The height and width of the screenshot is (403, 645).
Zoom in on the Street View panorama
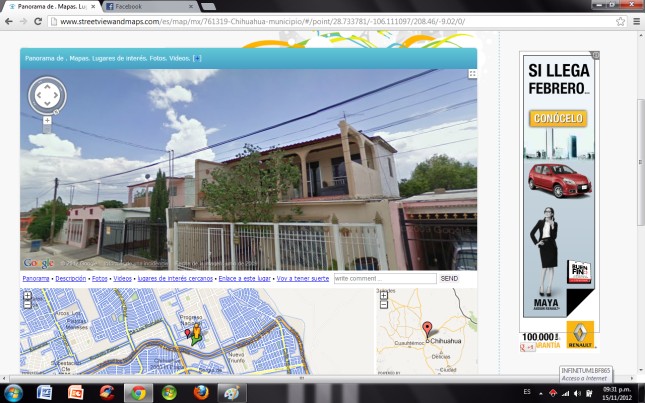click(x=47, y=120)
